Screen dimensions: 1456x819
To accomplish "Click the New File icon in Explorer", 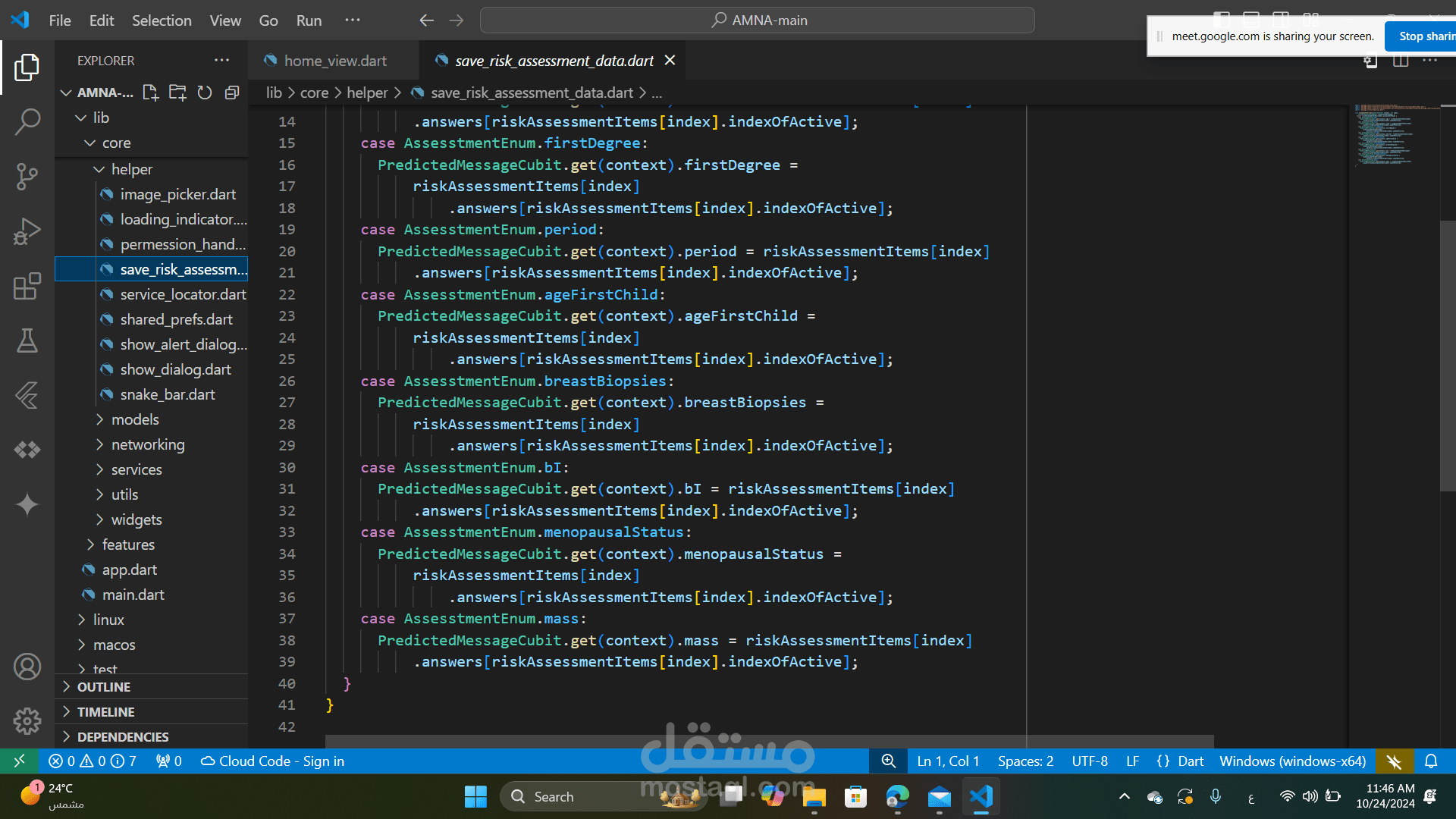I will coord(150,93).
